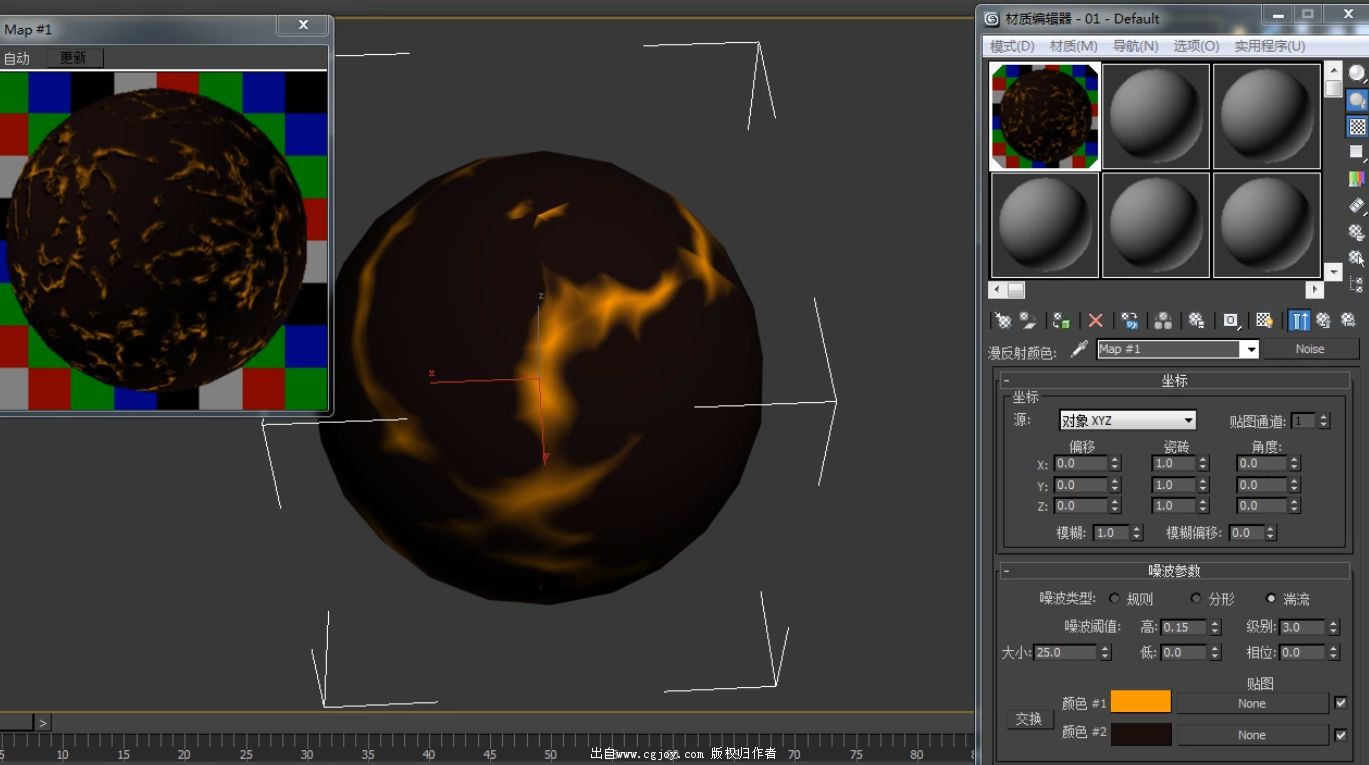1369x765 pixels.
Task: Toggle the checkered Background icon
Action: tap(1357, 127)
